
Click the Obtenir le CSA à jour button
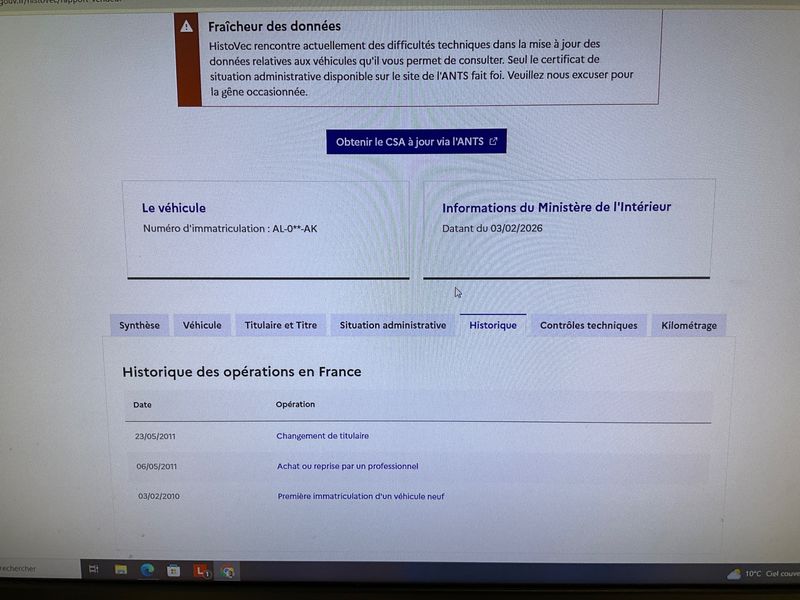click(x=416, y=142)
